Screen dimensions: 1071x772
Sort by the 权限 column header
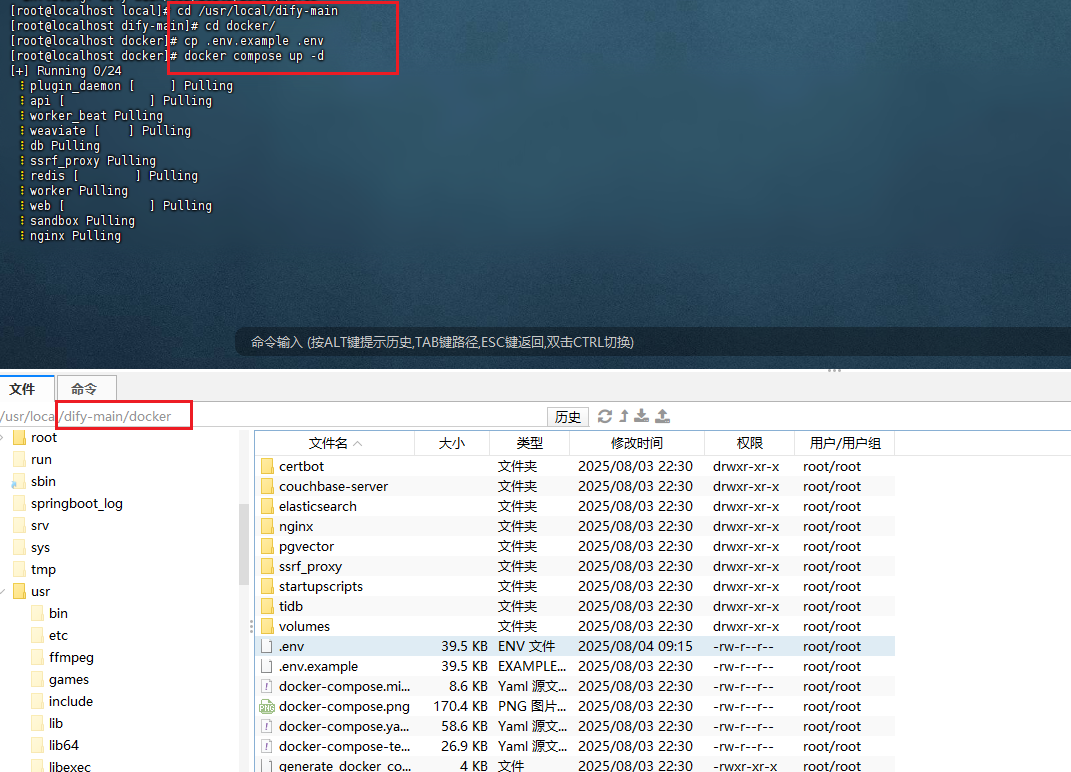click(x=749, y=443)
